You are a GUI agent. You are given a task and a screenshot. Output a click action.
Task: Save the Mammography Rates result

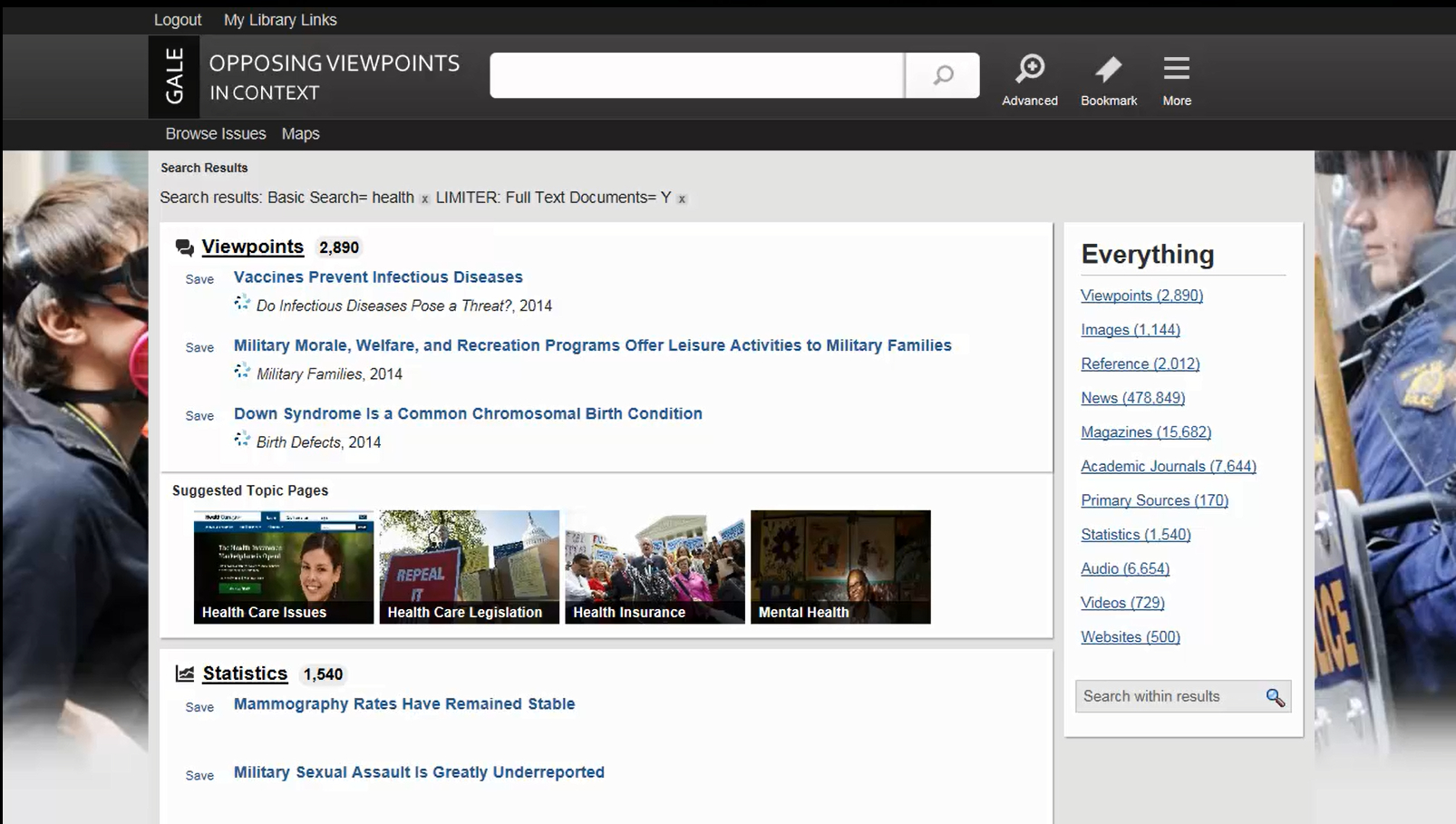(199, 707)
